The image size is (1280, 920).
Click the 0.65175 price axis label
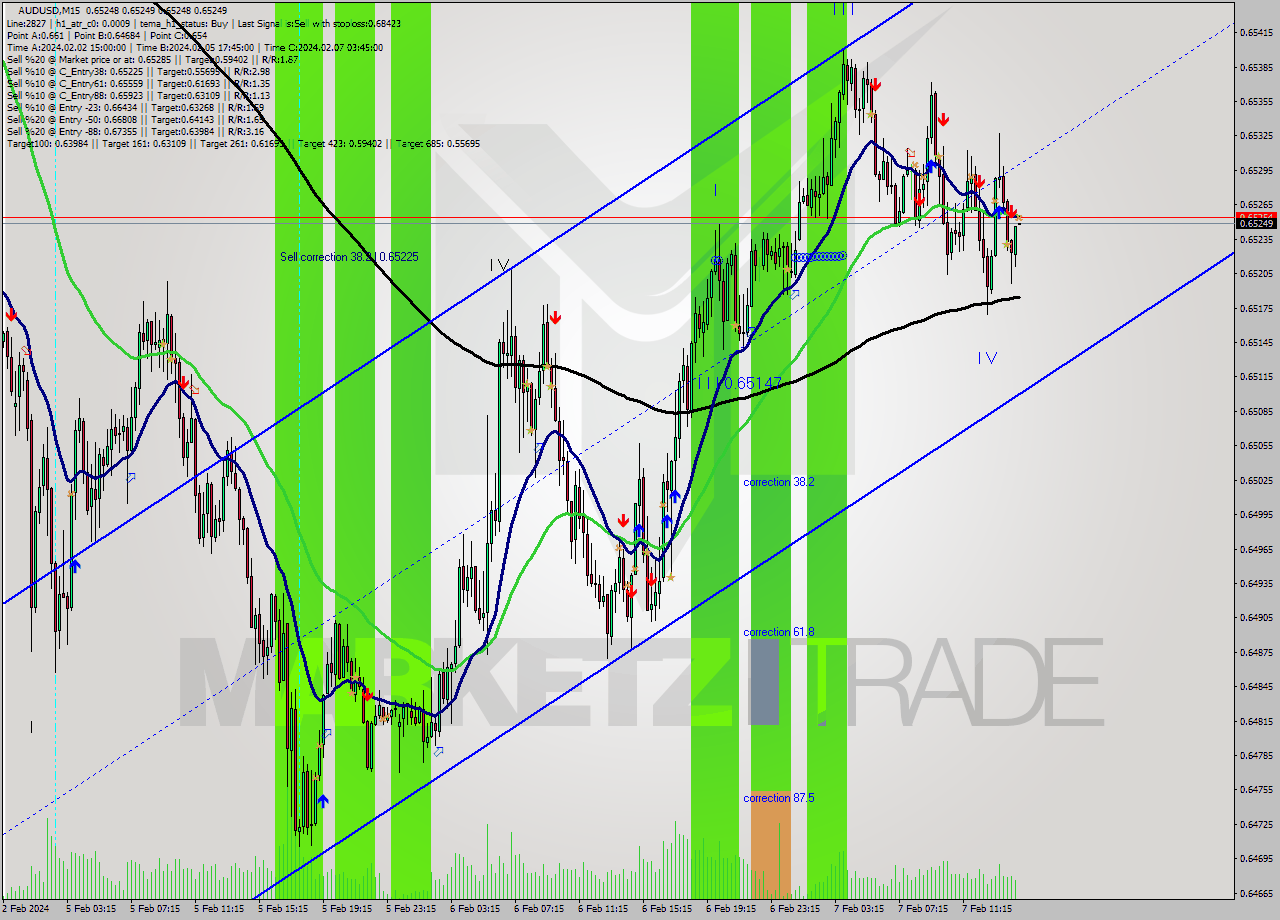click(x=1256, y=308)
